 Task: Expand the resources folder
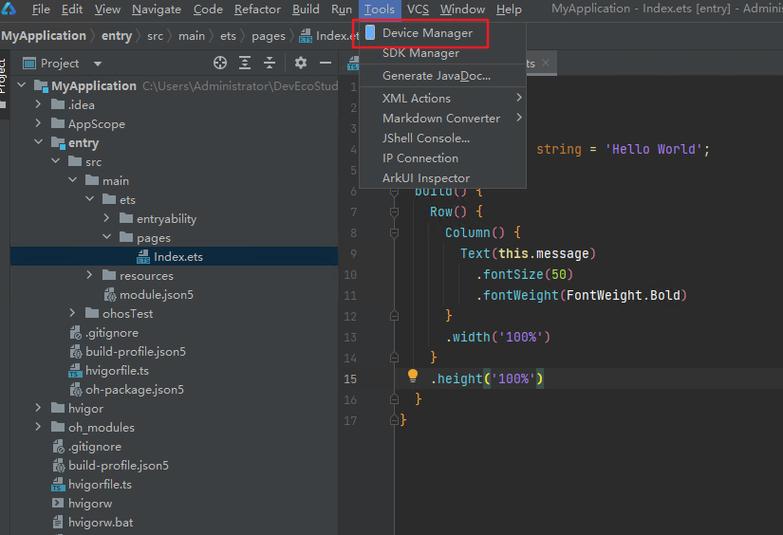pos(89,275)
